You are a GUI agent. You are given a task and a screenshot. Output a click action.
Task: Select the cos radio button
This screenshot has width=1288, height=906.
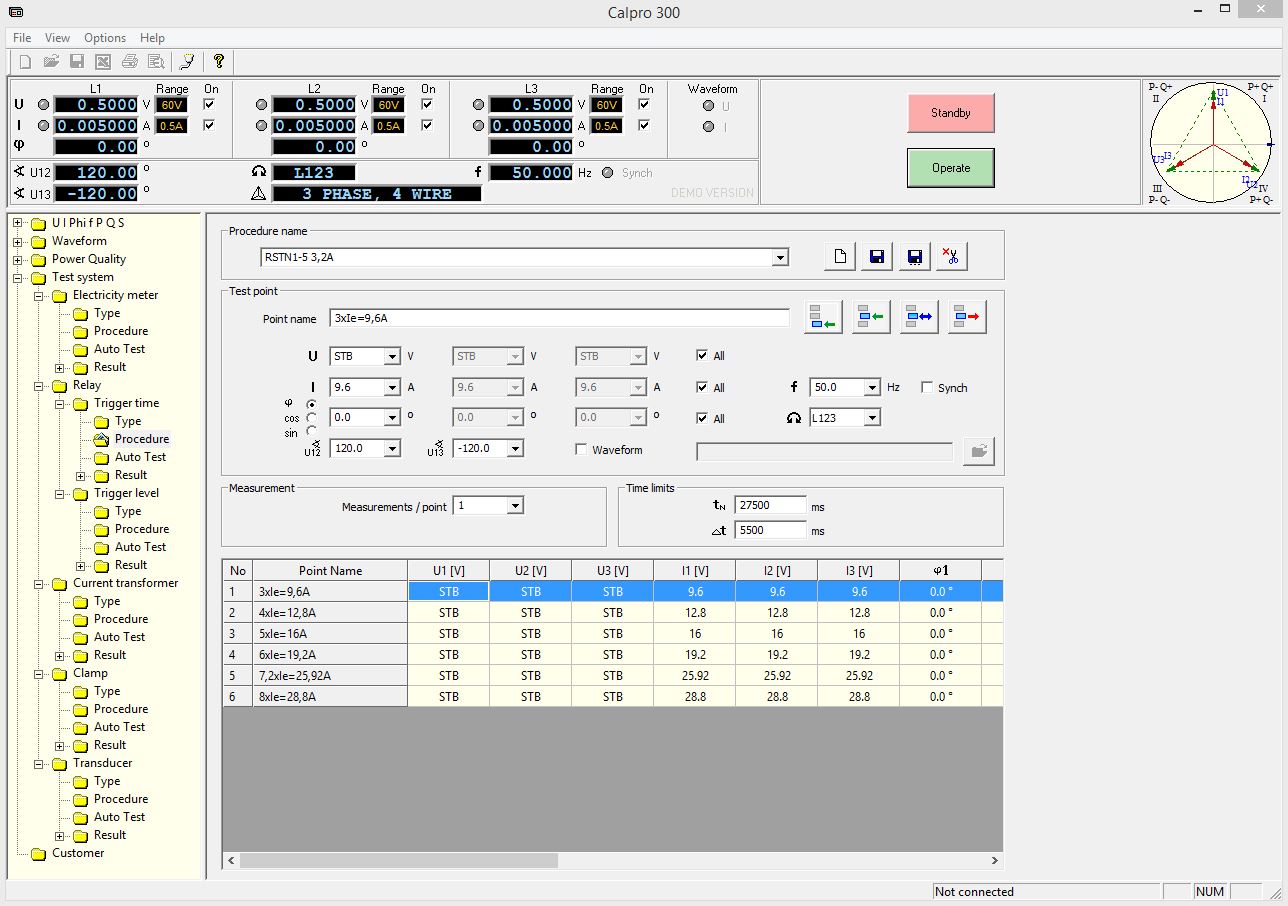tap(312, 417)
